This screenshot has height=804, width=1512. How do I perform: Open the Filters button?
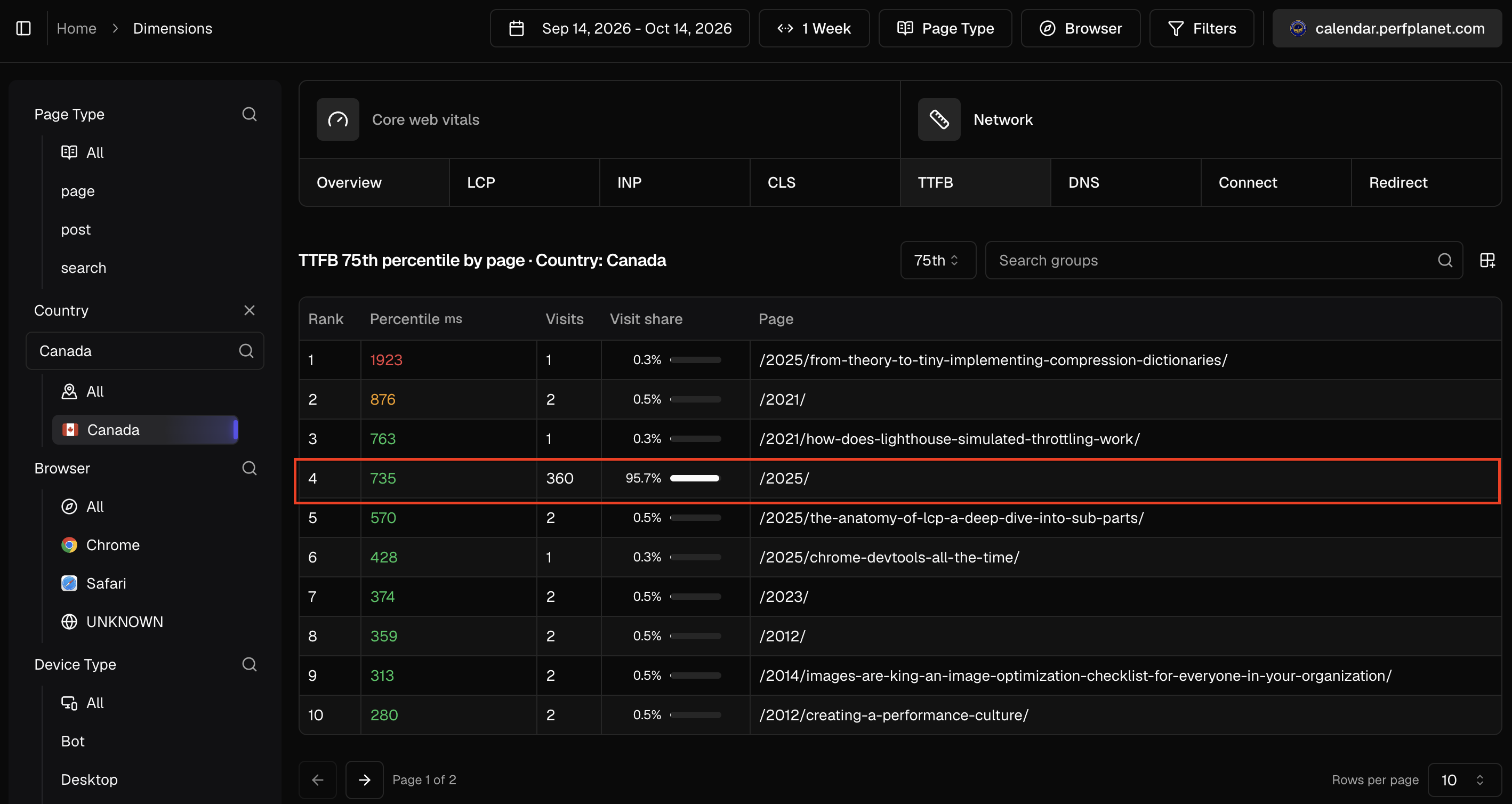pyautogui.click(x=1202, y=28)
